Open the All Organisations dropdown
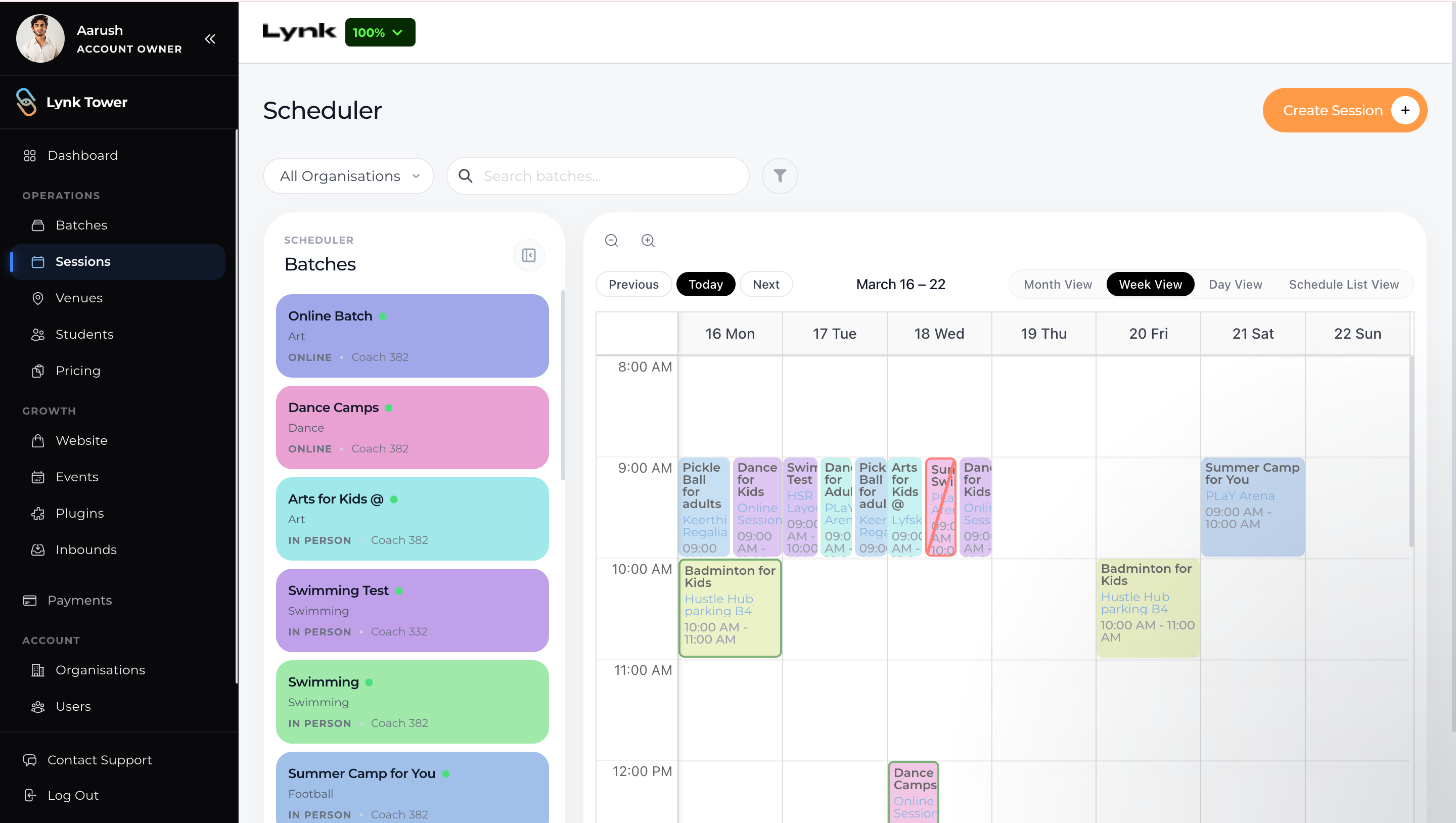The width and height of the screenshot is (1456, 823). tap(348, 176)
